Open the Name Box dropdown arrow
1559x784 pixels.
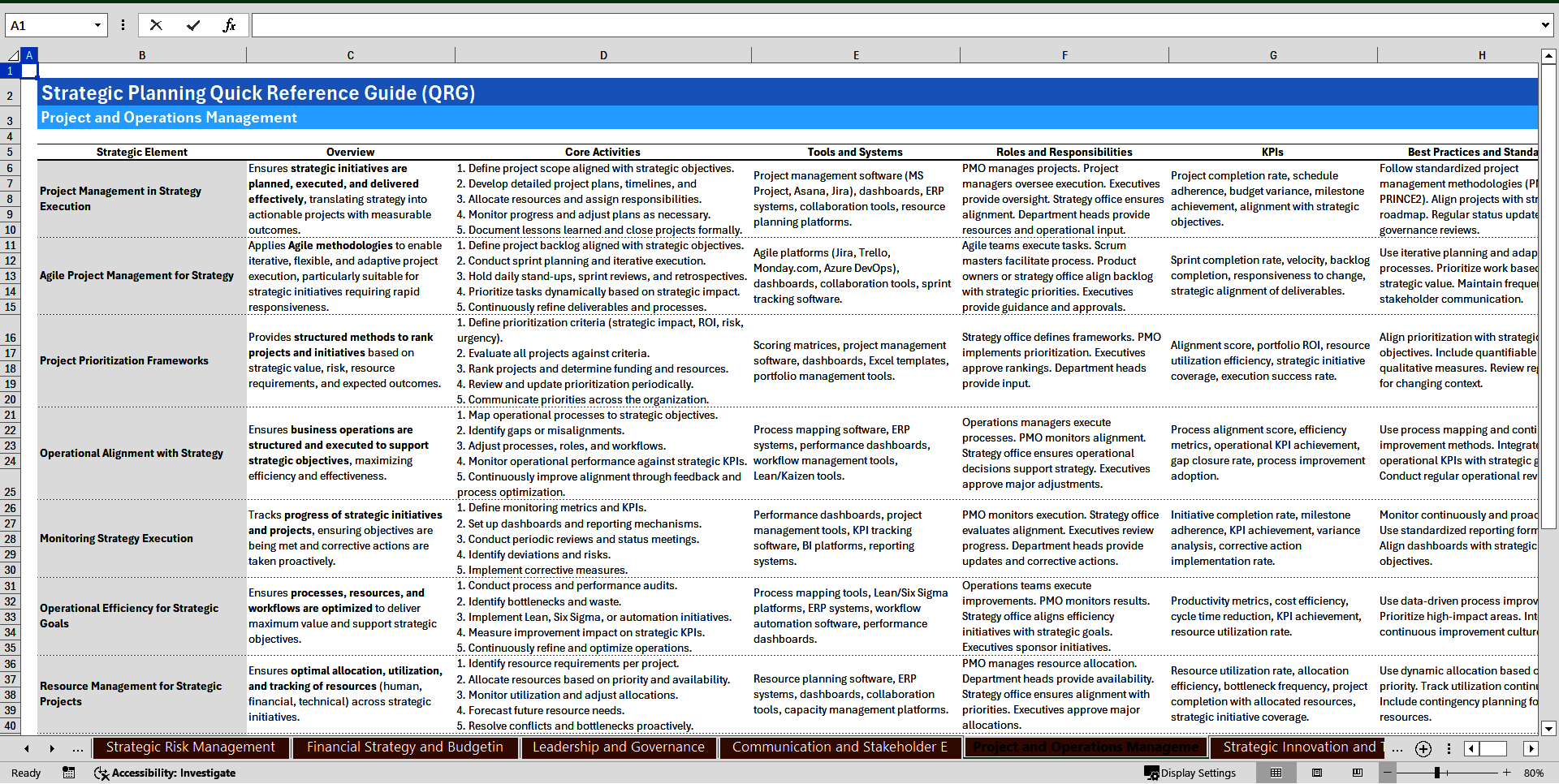point(97,25)
